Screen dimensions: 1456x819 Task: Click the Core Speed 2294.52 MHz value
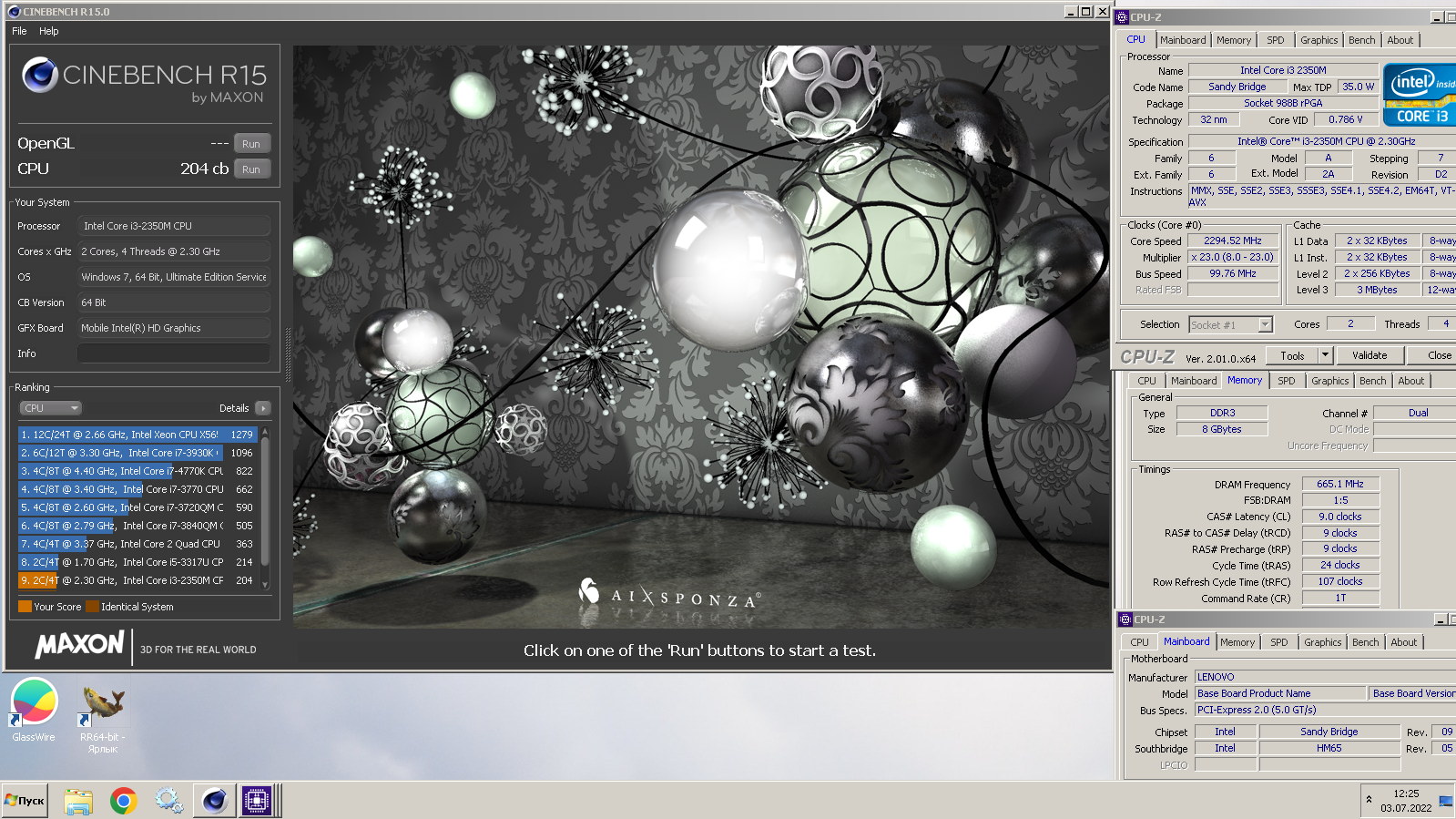tap(1233, 241)
